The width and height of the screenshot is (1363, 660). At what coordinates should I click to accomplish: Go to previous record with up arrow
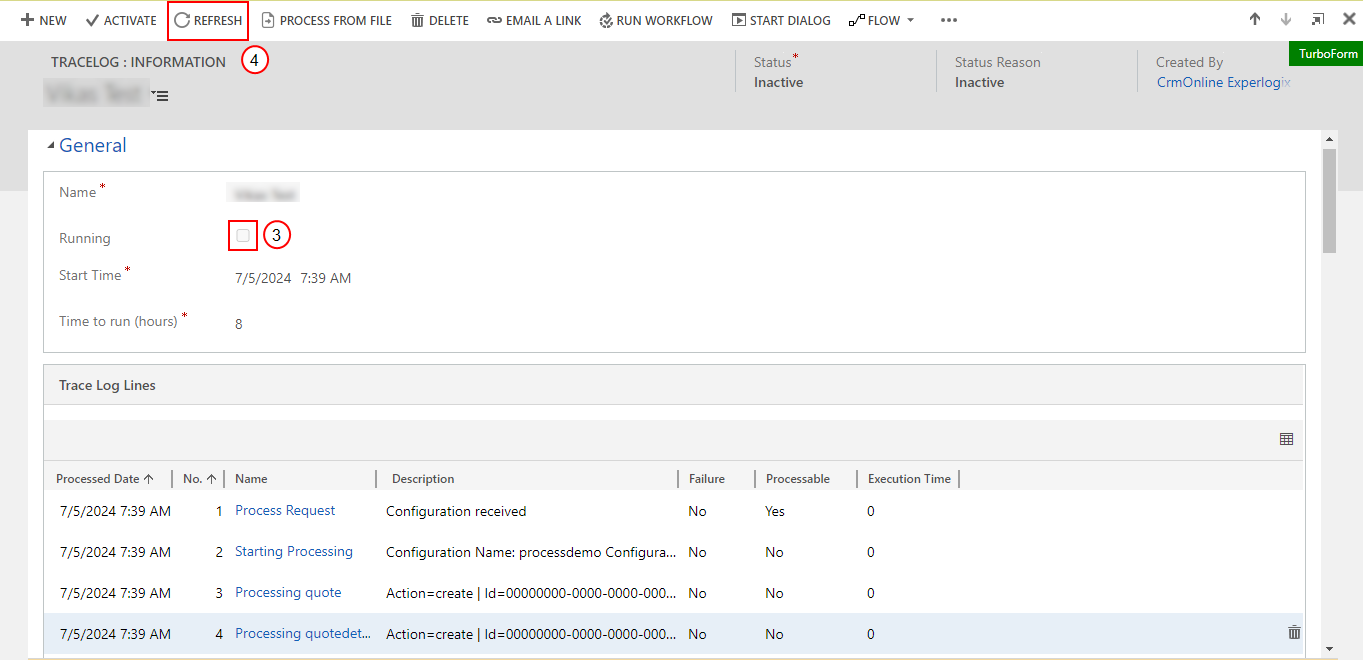click(1255, 19)
